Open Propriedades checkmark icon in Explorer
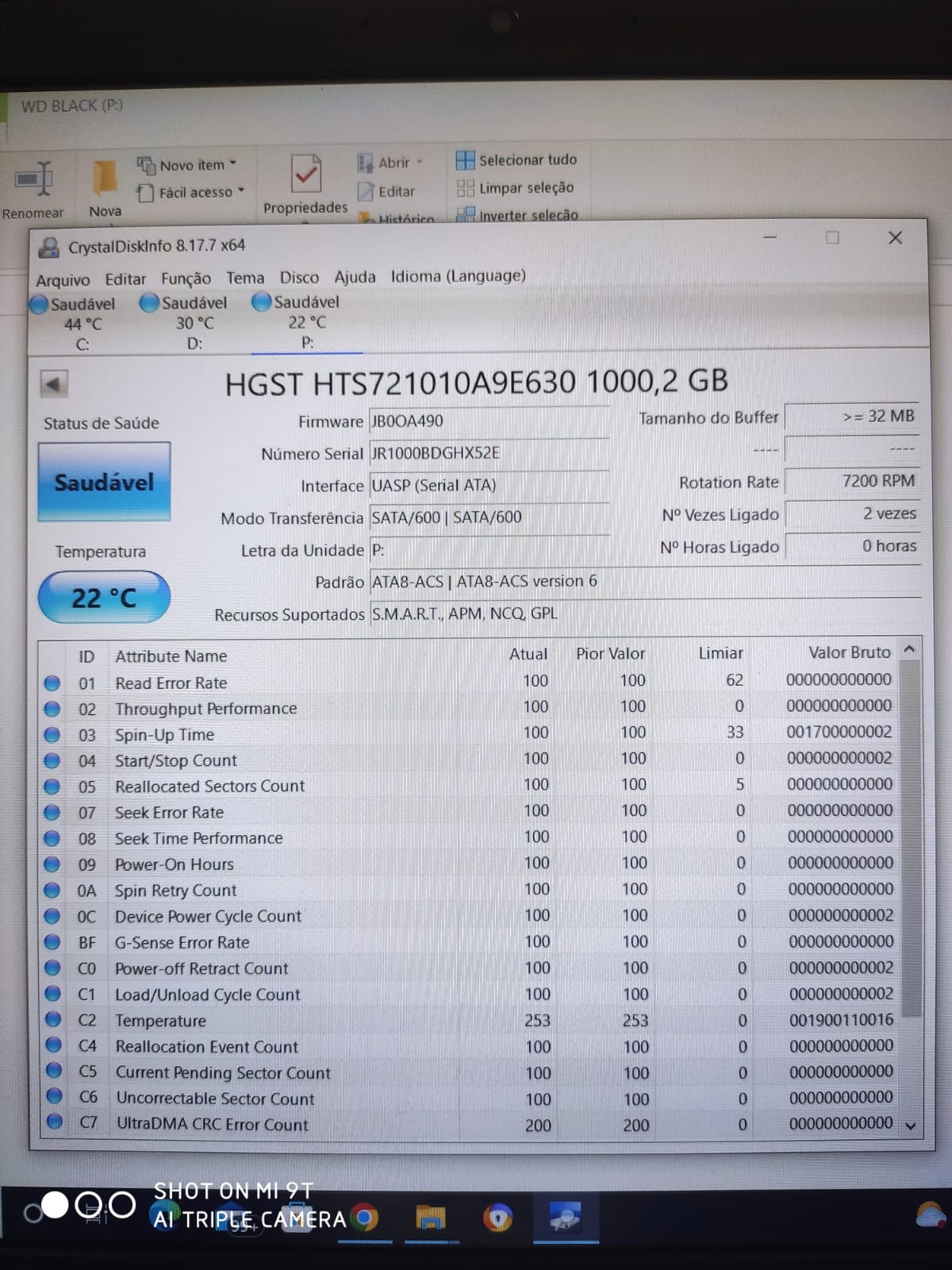Image resolution: width=952 pixels, height=1270 pixels. pyautogui.click(x=305, y=174)
